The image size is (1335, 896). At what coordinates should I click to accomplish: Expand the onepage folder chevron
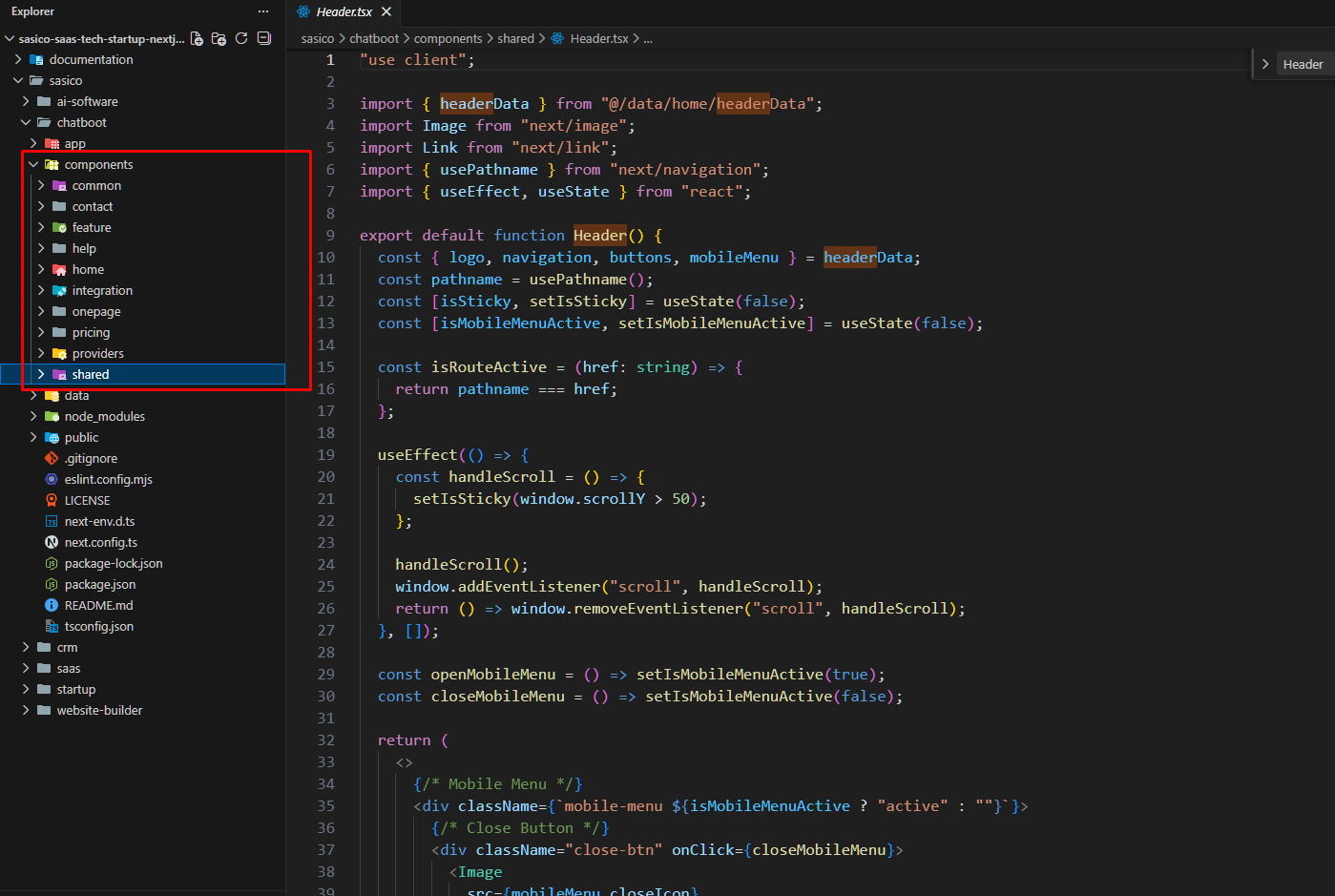coord(40,311)
